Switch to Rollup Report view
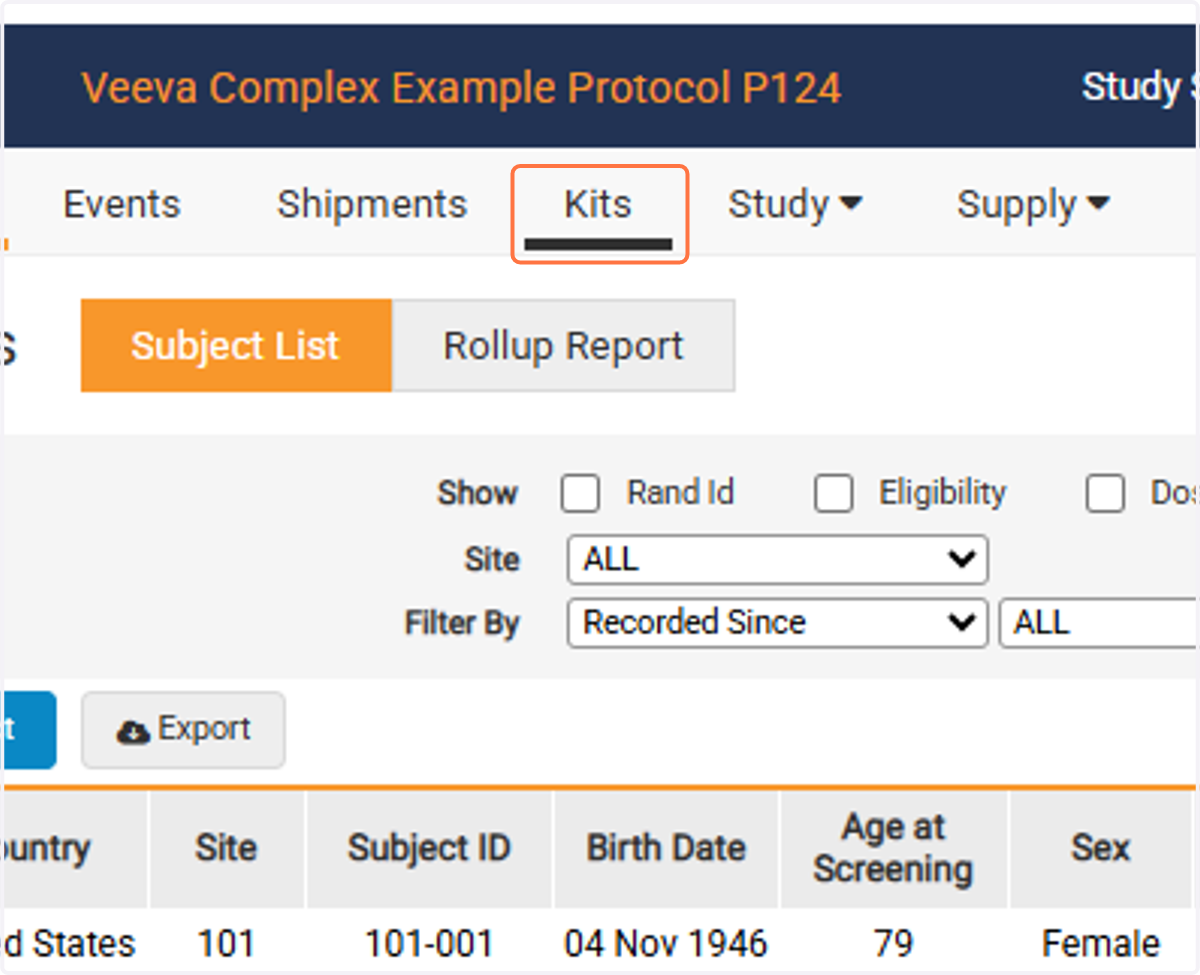 coord(563,345)
